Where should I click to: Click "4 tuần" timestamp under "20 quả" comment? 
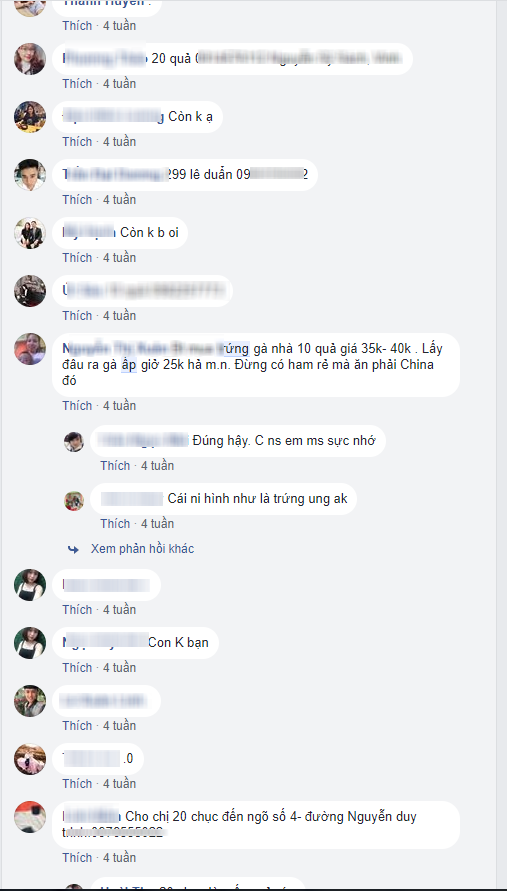(x=119, y=84)
